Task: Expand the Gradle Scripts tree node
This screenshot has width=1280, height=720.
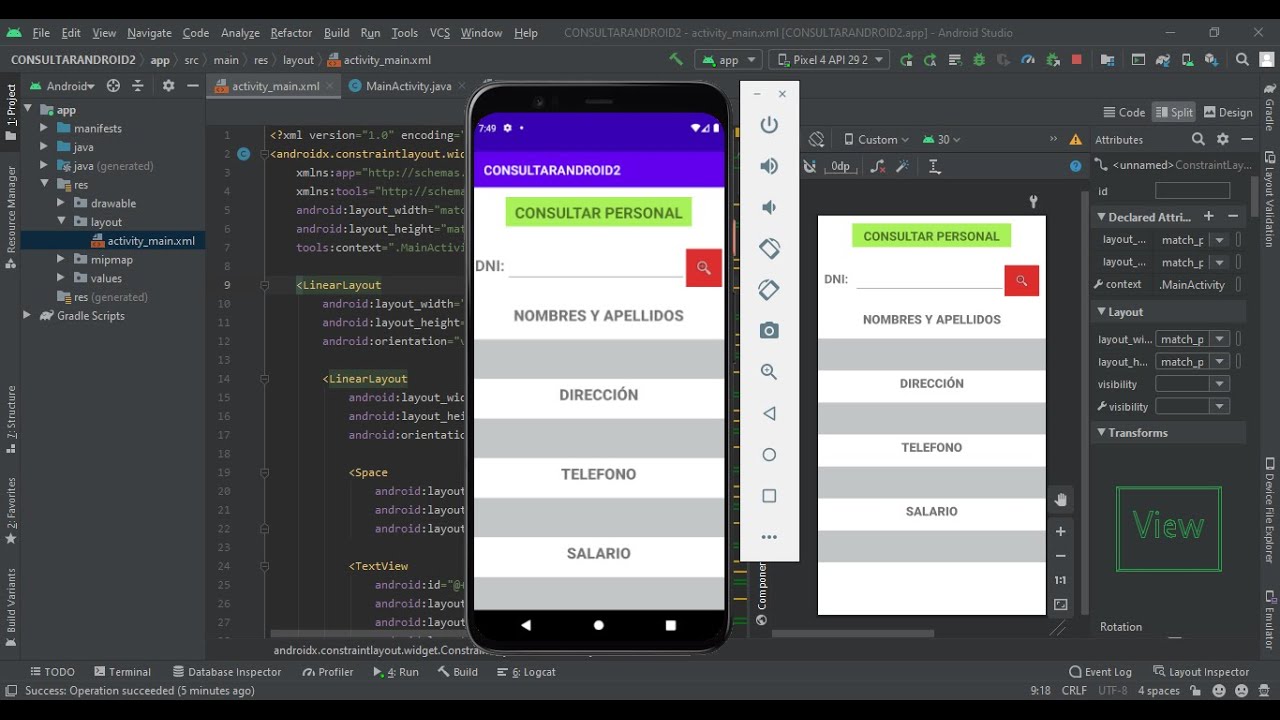Action: click(x=27, y=316)
